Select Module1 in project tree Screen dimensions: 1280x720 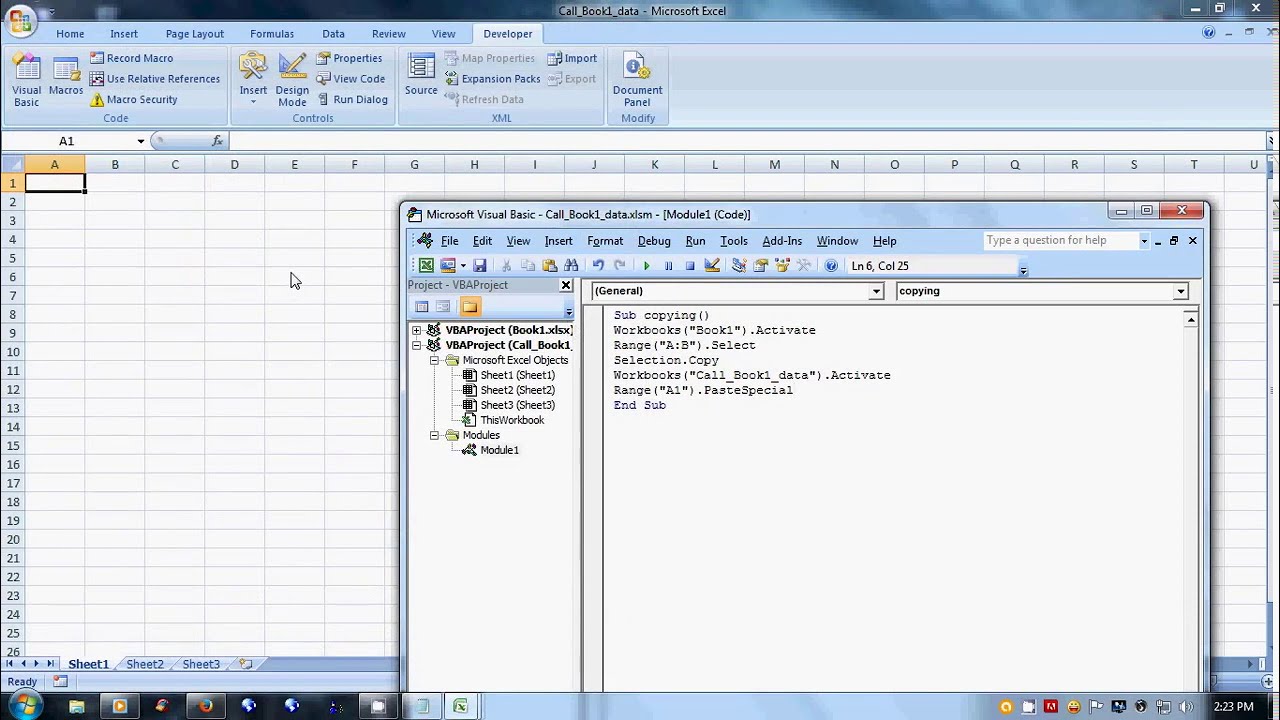pos(499,450)
